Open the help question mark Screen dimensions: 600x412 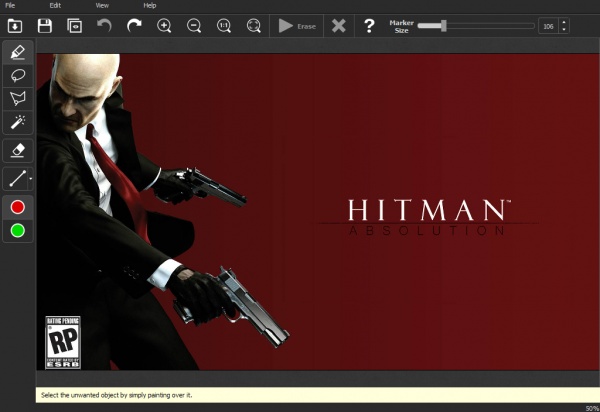coord(369,26)
